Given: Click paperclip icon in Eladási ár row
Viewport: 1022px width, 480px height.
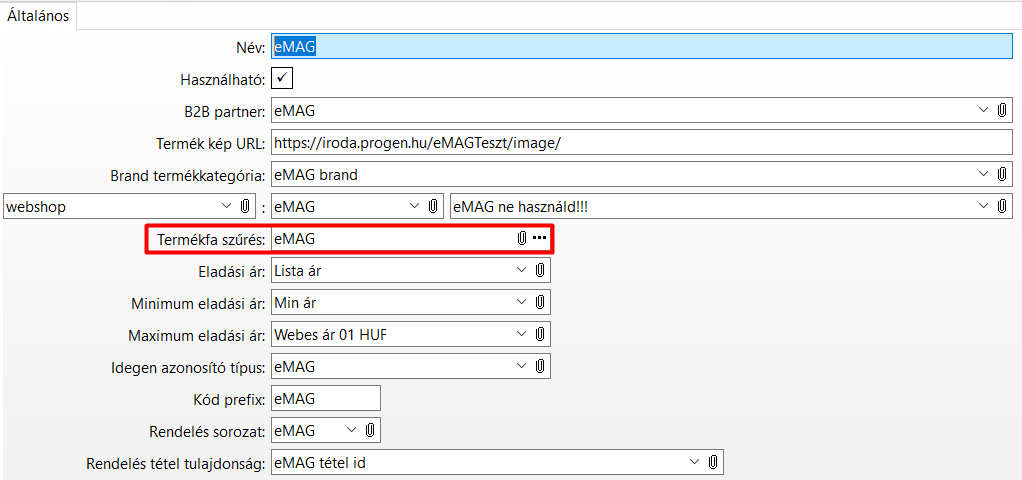Looking at the screenshot, I should pos(540,270).
